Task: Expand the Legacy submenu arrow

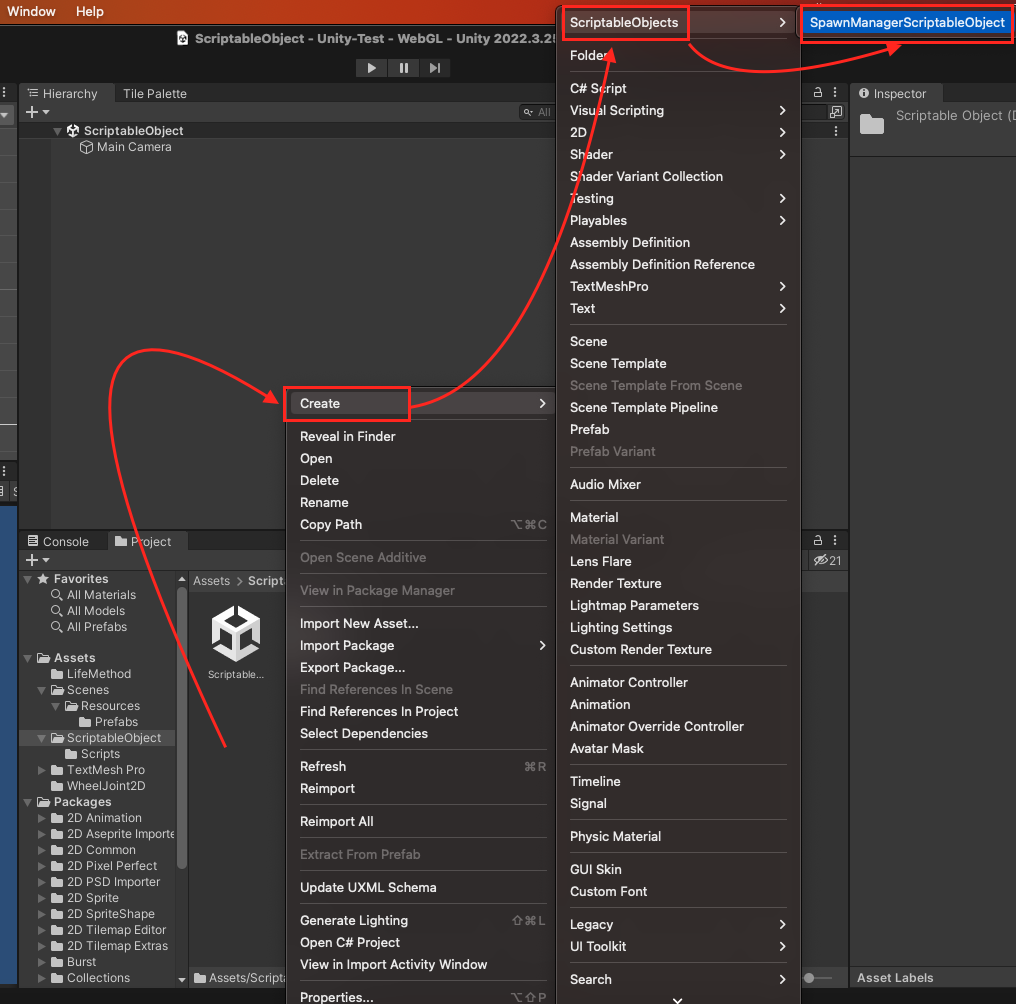Action: [782, 924]
